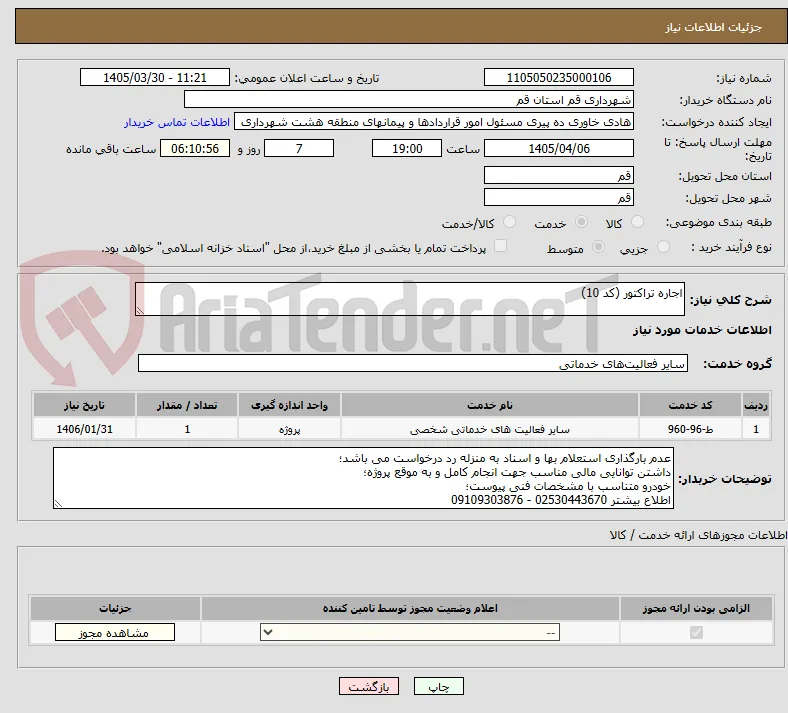Click the واحد اندازه گیری column header
Image resolution: width=788 pixels, height=713 pixels.
pos(289,405)
